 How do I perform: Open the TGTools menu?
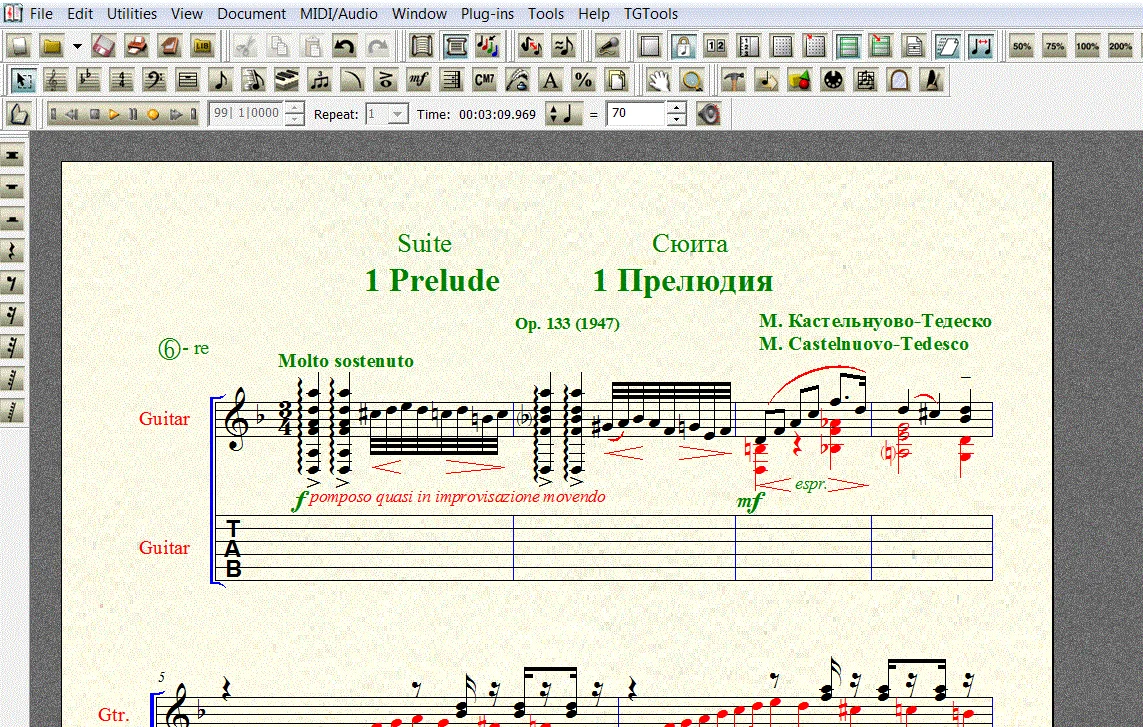tap(651, 14)
